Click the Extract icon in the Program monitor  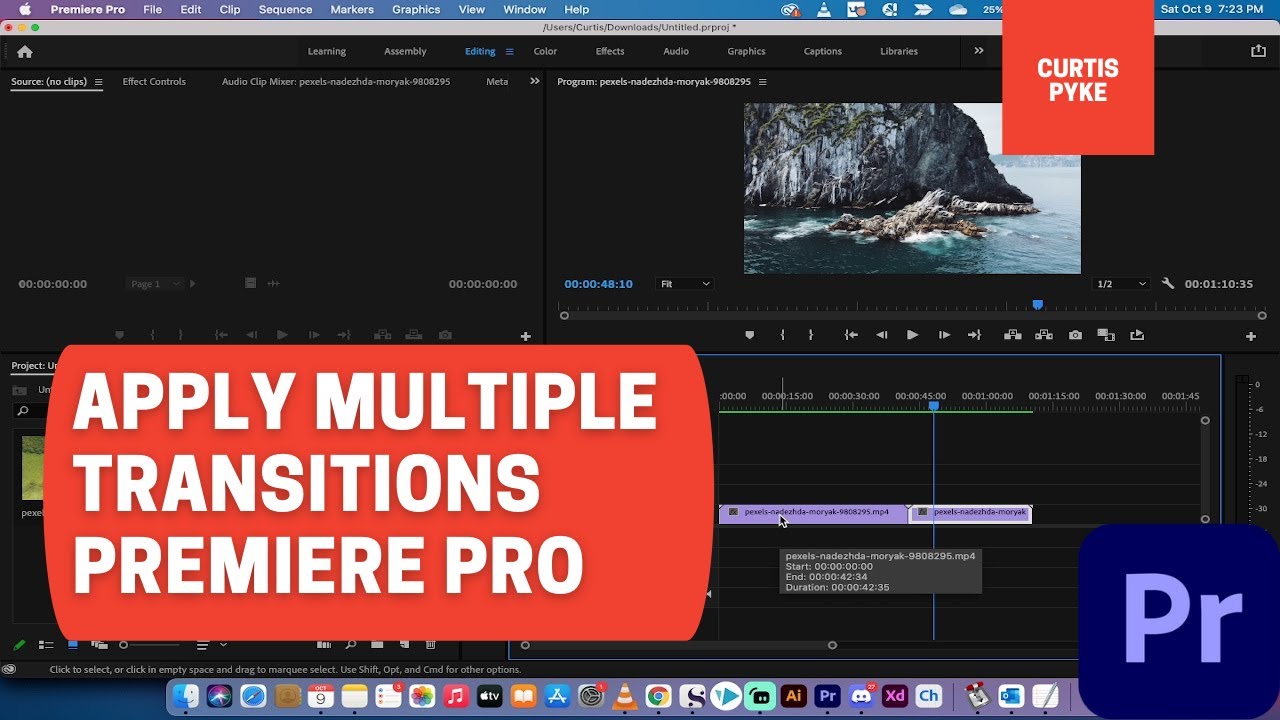(x=1043, y=335)
